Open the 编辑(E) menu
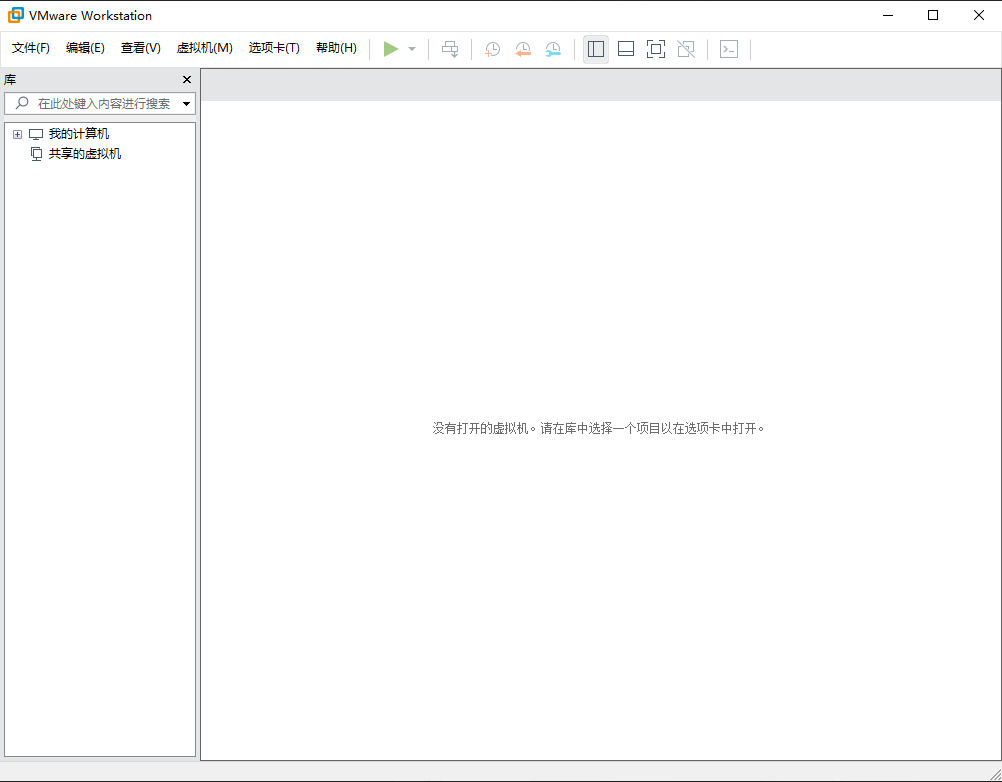This screenshot has height=782, width=1002. (85, 49)
